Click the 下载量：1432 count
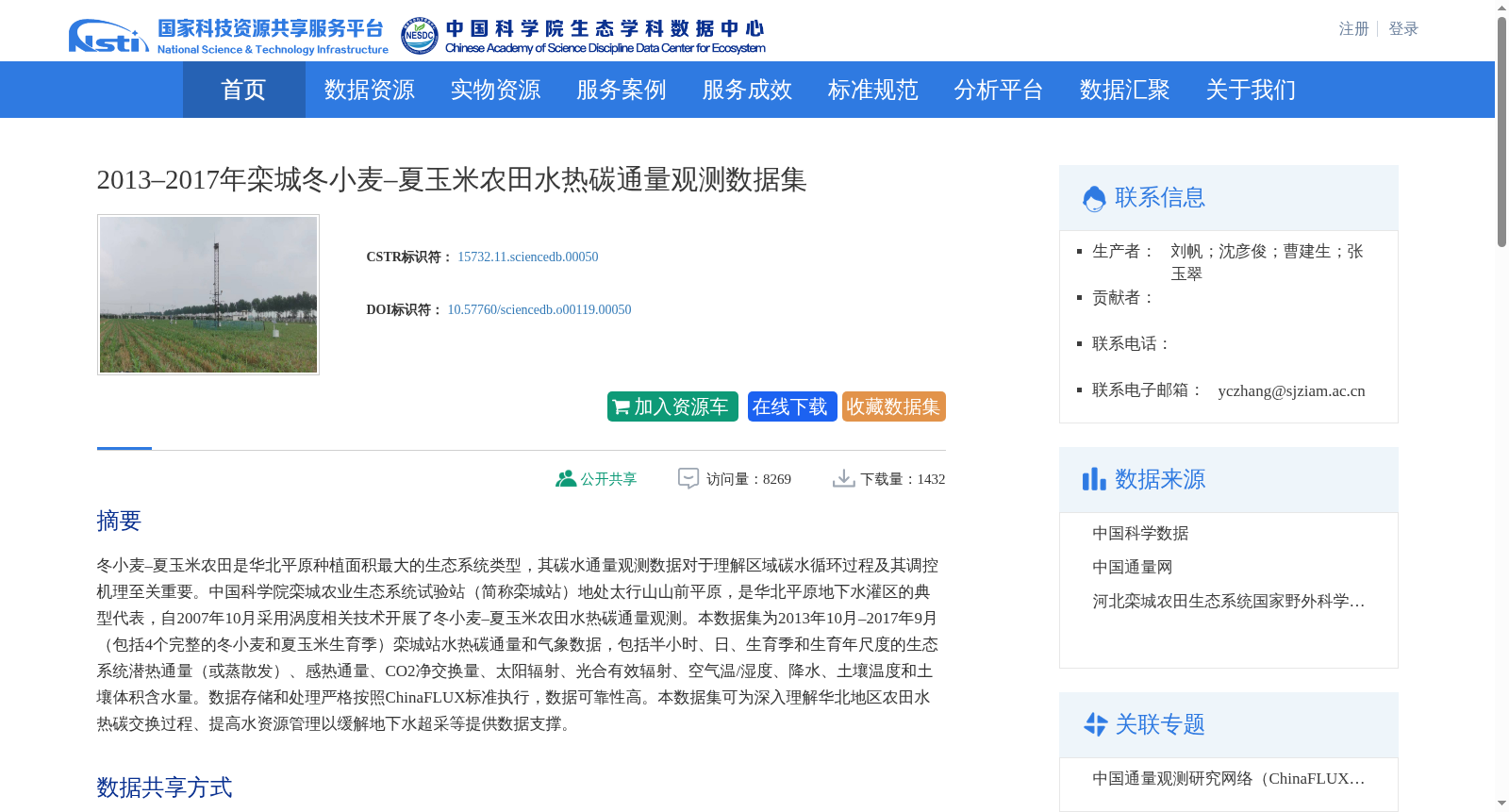This screenshot has width=1509, height=812. 903,479
